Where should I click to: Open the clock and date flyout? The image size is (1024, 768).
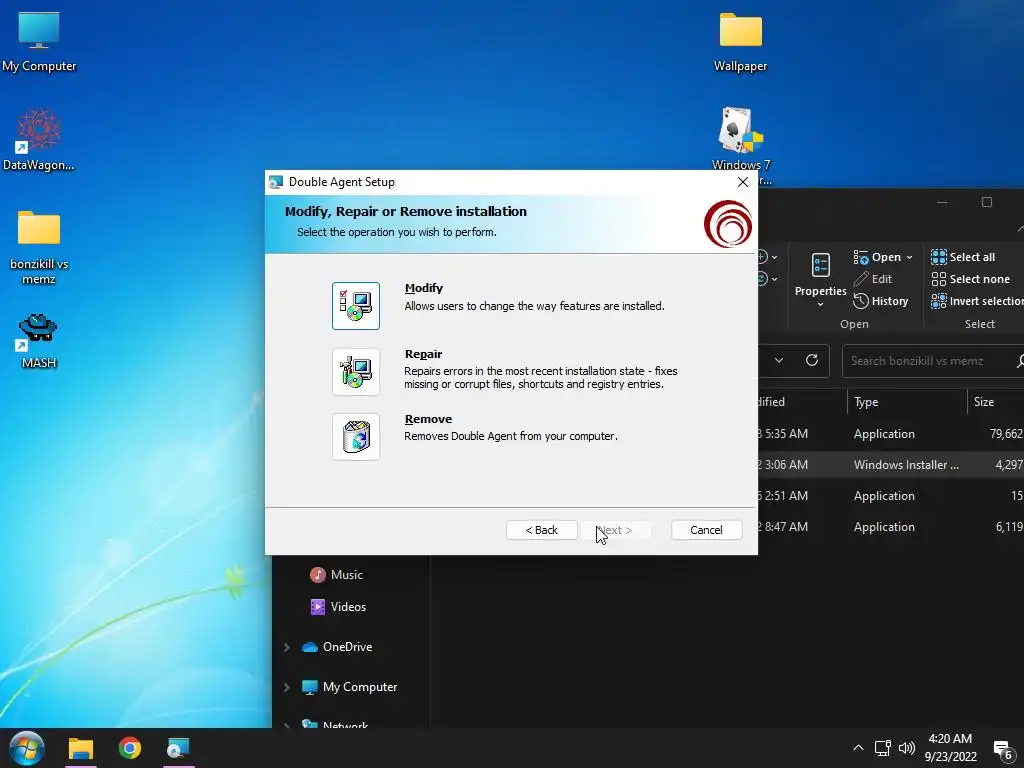coord(951,748)
